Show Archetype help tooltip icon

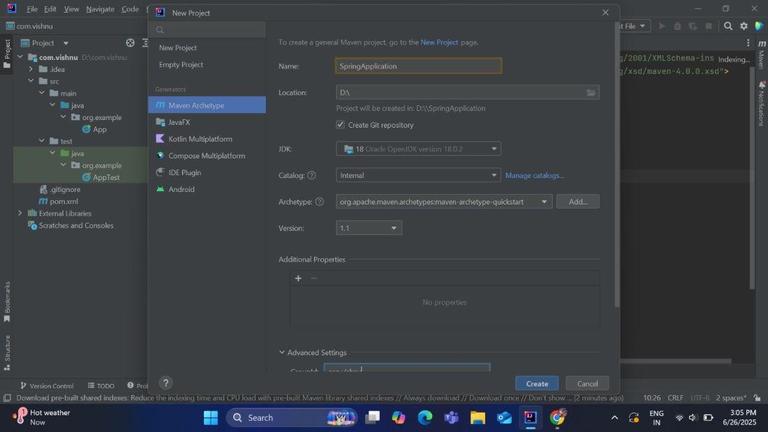coord(319,202)
